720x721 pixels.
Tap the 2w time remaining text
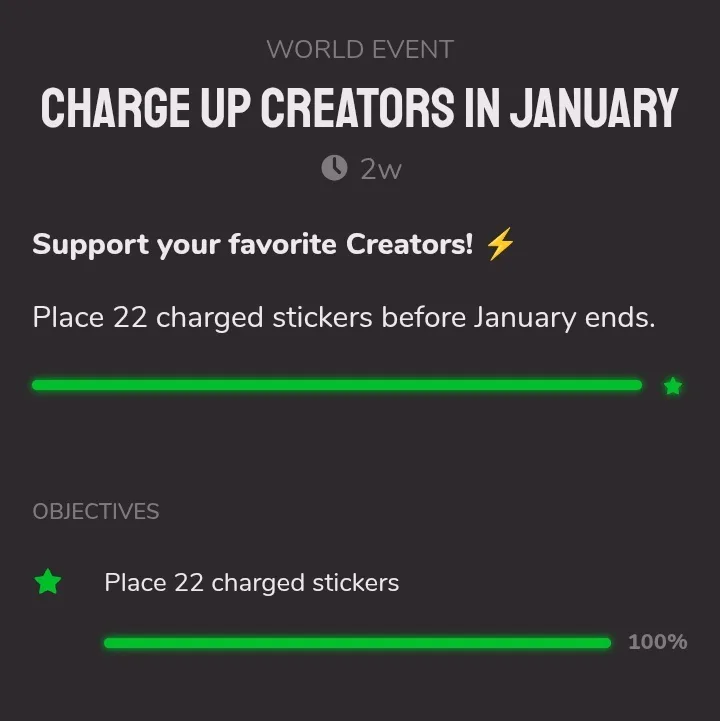380,169
